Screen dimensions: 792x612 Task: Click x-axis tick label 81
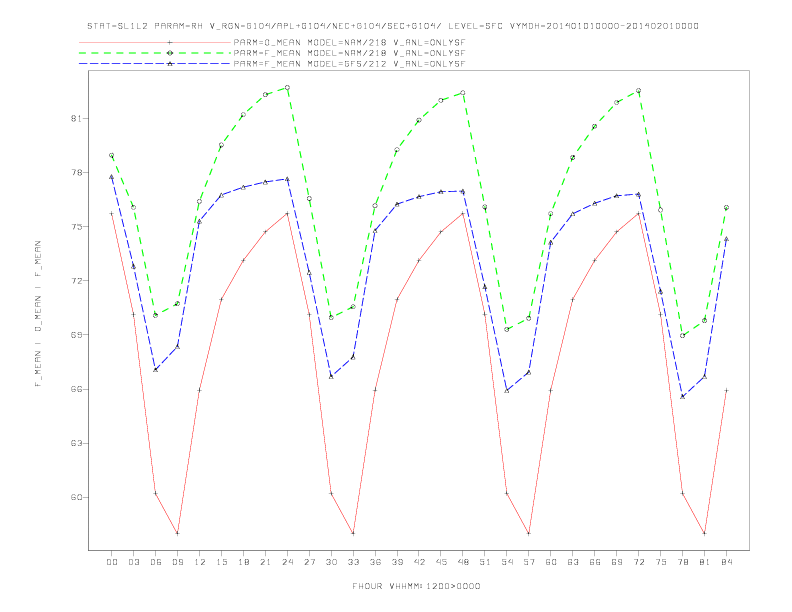tap(705, 562)
